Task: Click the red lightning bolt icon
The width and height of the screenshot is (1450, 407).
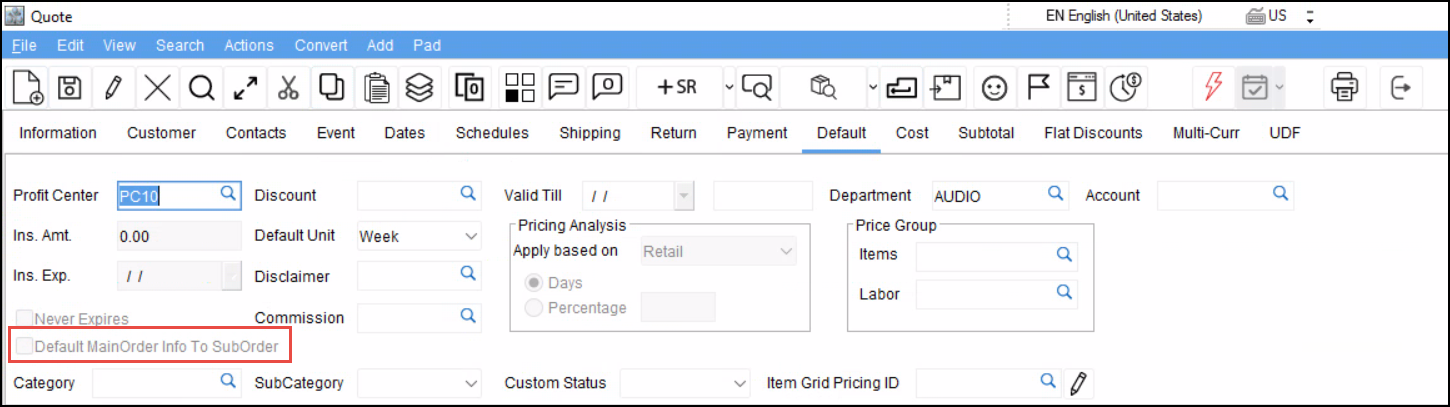Action: (x=1213, y=88)
